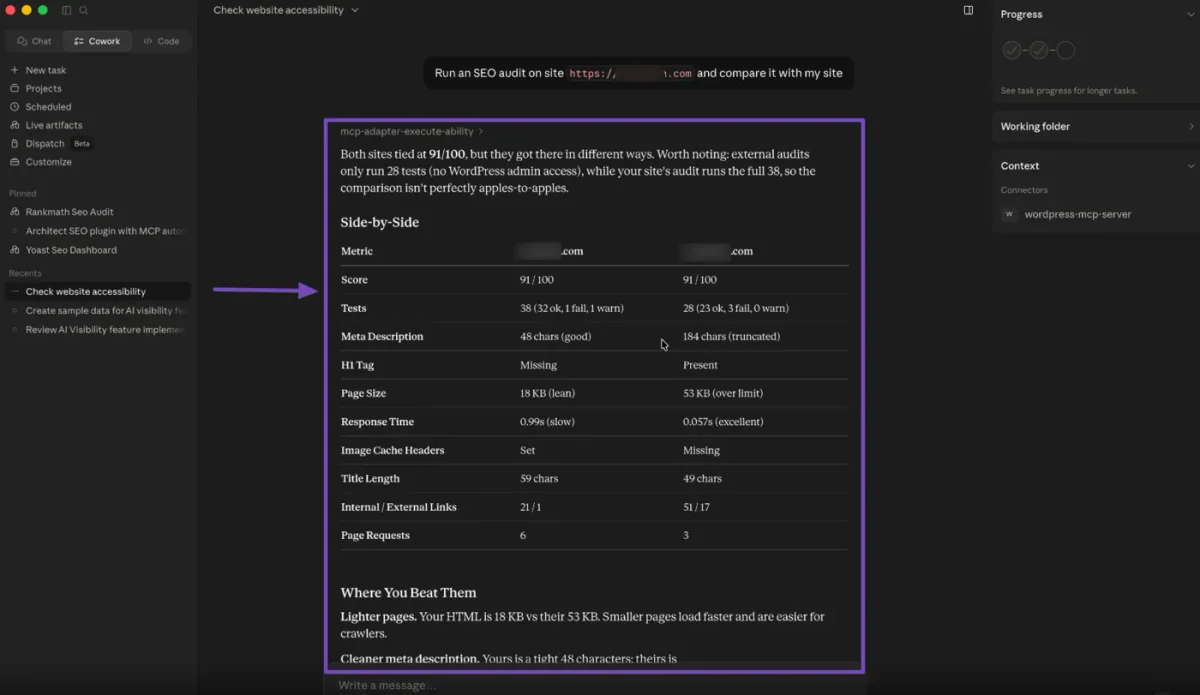
Task: Click the Live artifacts icon
Action: tap(14, 125)
